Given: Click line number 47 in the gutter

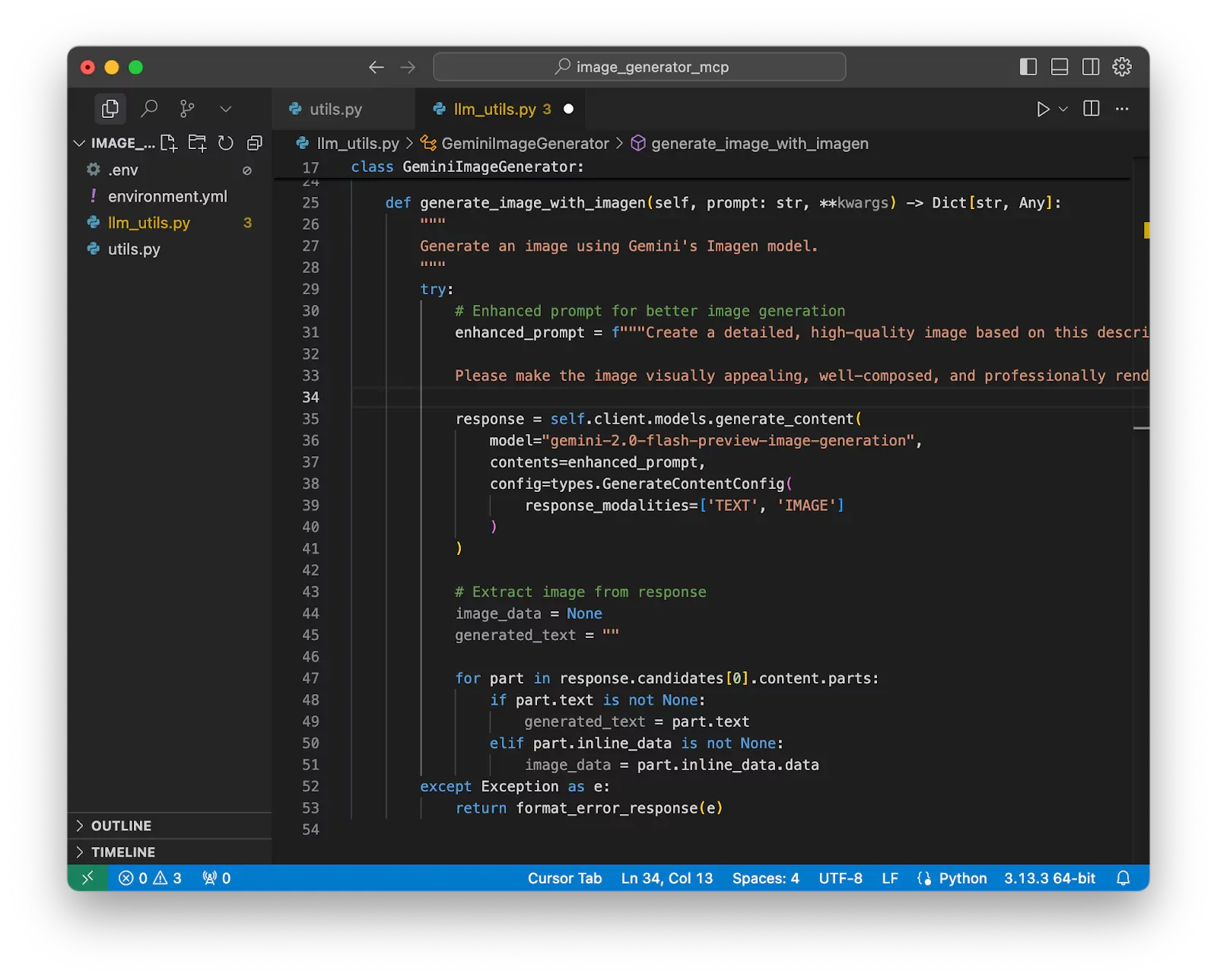Looking at the screenshot, I should point(310,678).
